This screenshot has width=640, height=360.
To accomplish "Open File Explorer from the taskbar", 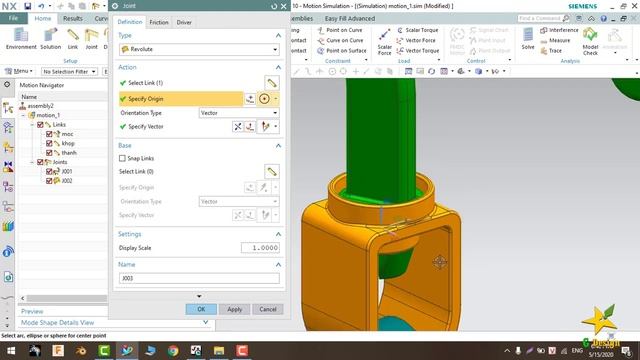I will pyautogui.click(x=219, y=351).
